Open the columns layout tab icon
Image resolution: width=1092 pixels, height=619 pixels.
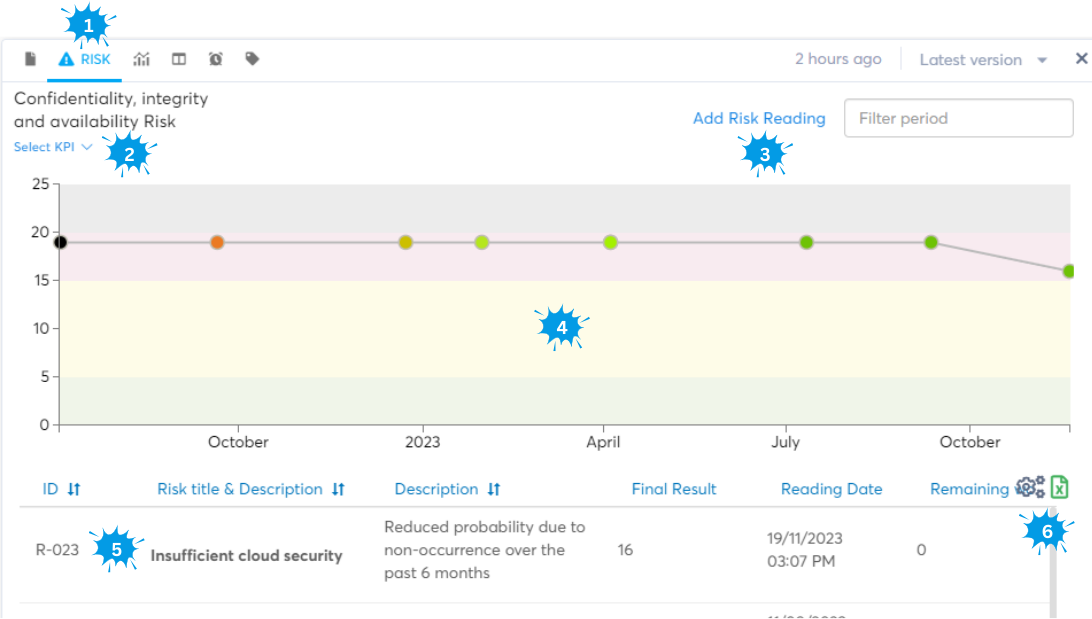click(x=179, y=60)
